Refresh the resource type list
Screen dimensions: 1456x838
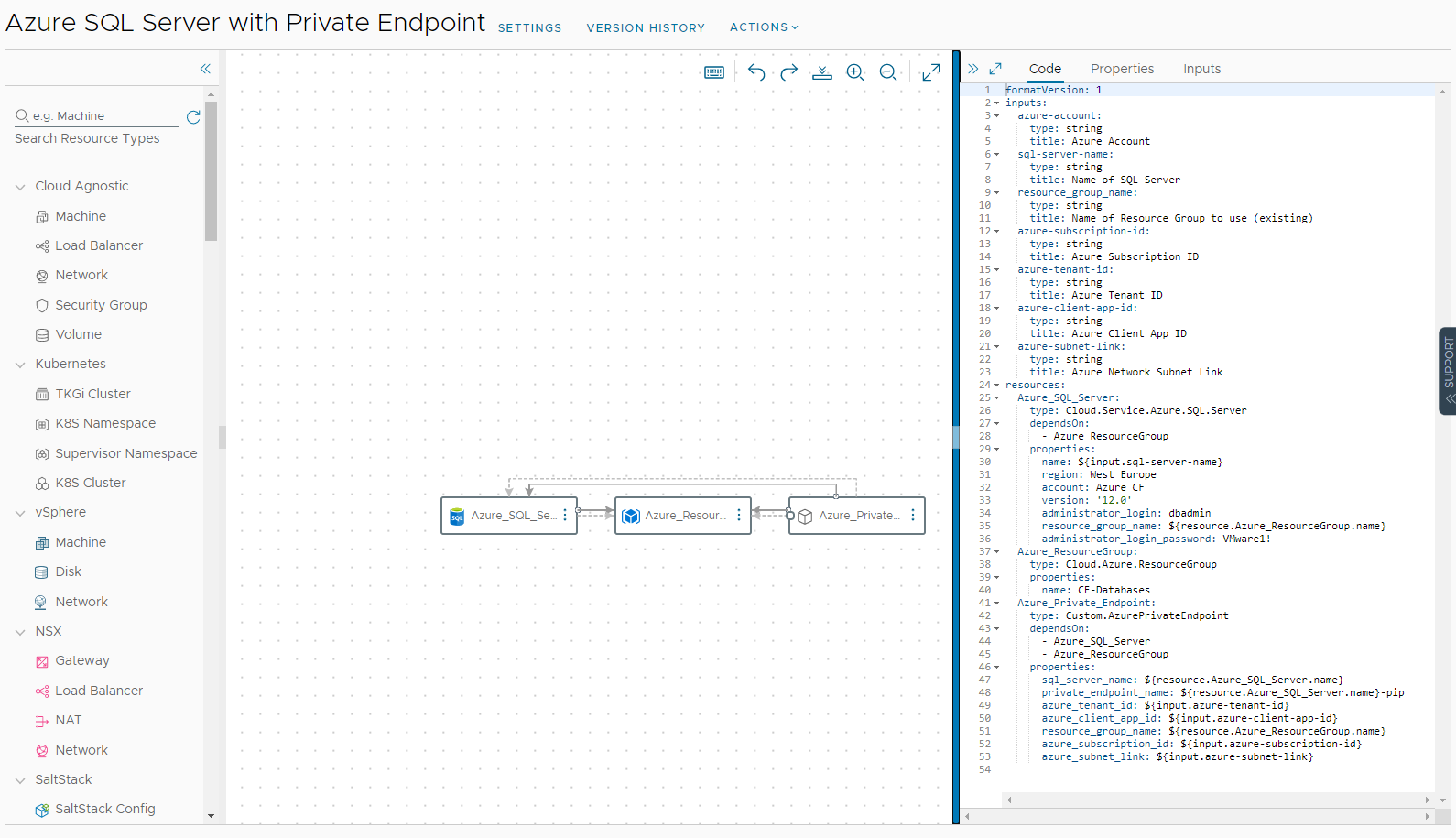(x=193, y=117)
